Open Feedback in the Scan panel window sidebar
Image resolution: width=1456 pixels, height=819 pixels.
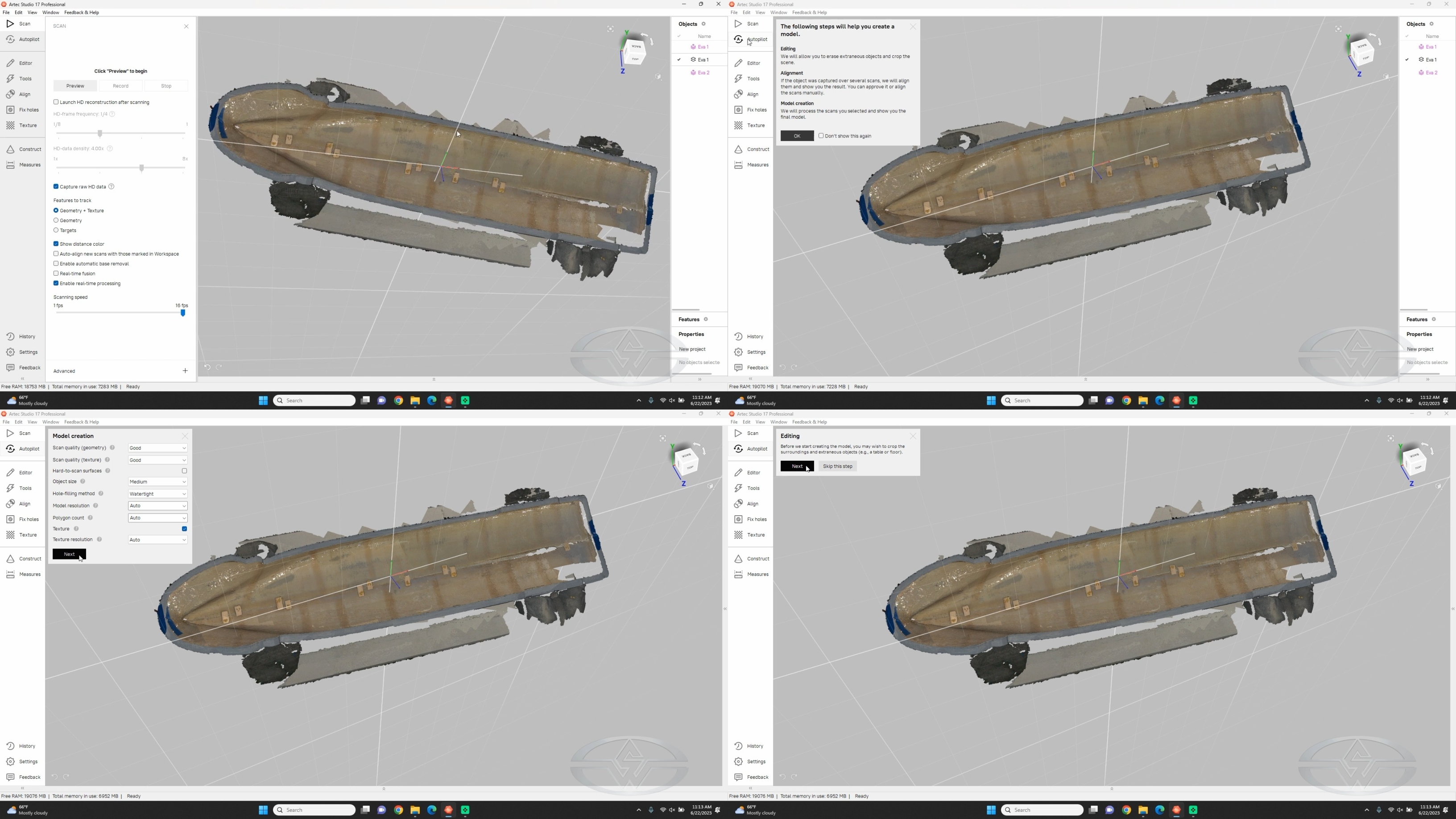(24, 368)
